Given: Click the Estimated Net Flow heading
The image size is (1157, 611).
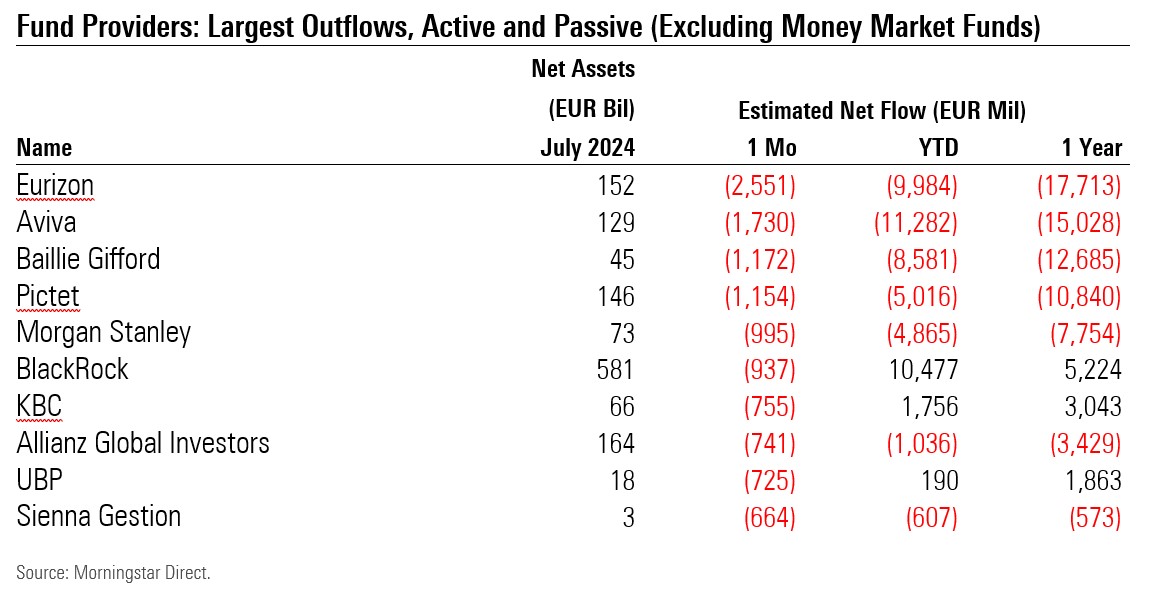Looking at the screenshot, I should (882, 110).
